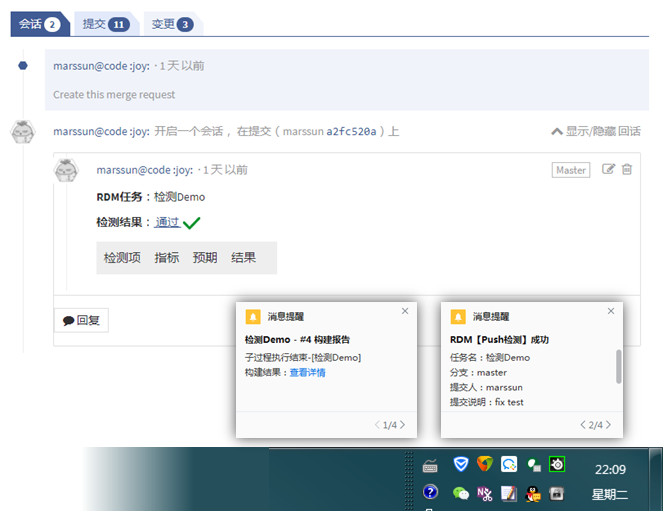This screenshot has height=522, width=669.
Task: Open blue shield security tray icon
Action: pos(461,464)
